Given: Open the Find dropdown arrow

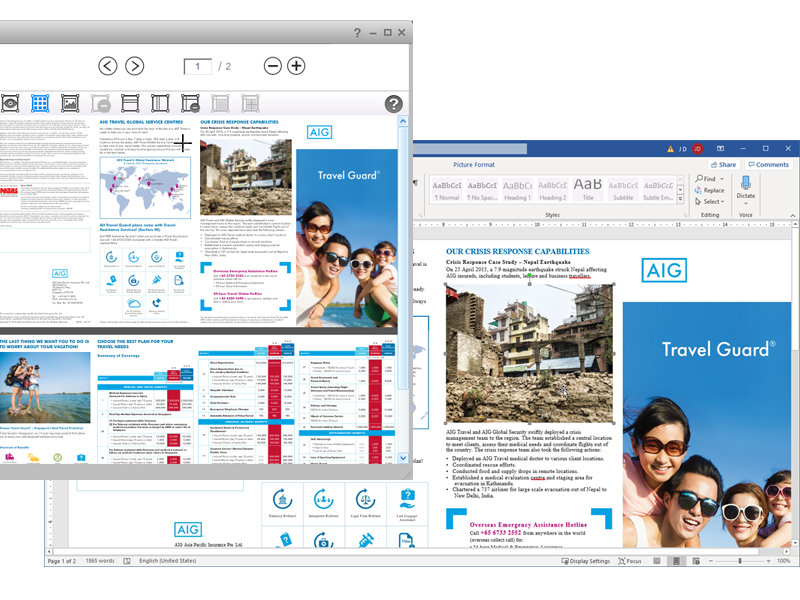Looking at the screenshot, I should [722, 179].
